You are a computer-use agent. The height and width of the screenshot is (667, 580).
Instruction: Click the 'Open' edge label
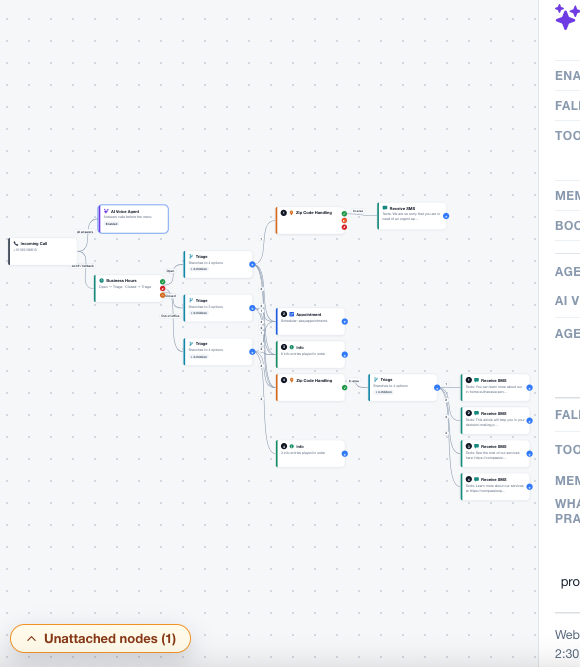click(170, 271)
